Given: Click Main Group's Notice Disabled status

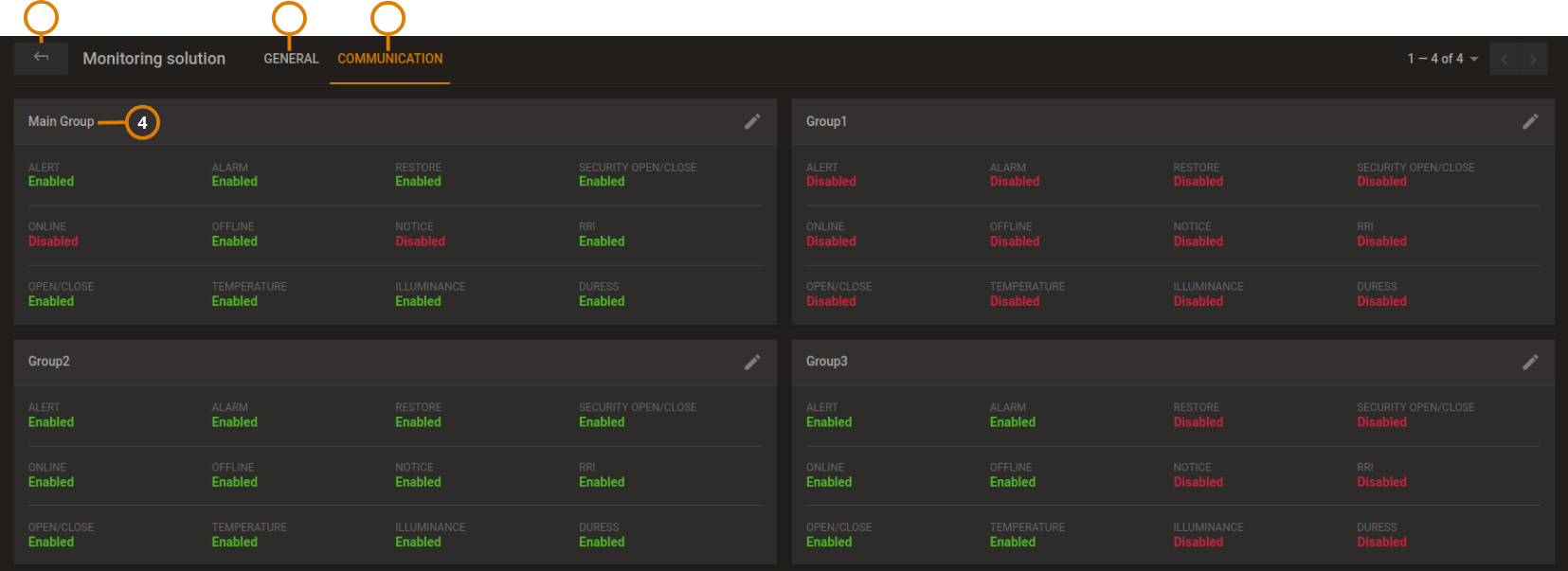Looking at the screenshot, I should (420, 241).
